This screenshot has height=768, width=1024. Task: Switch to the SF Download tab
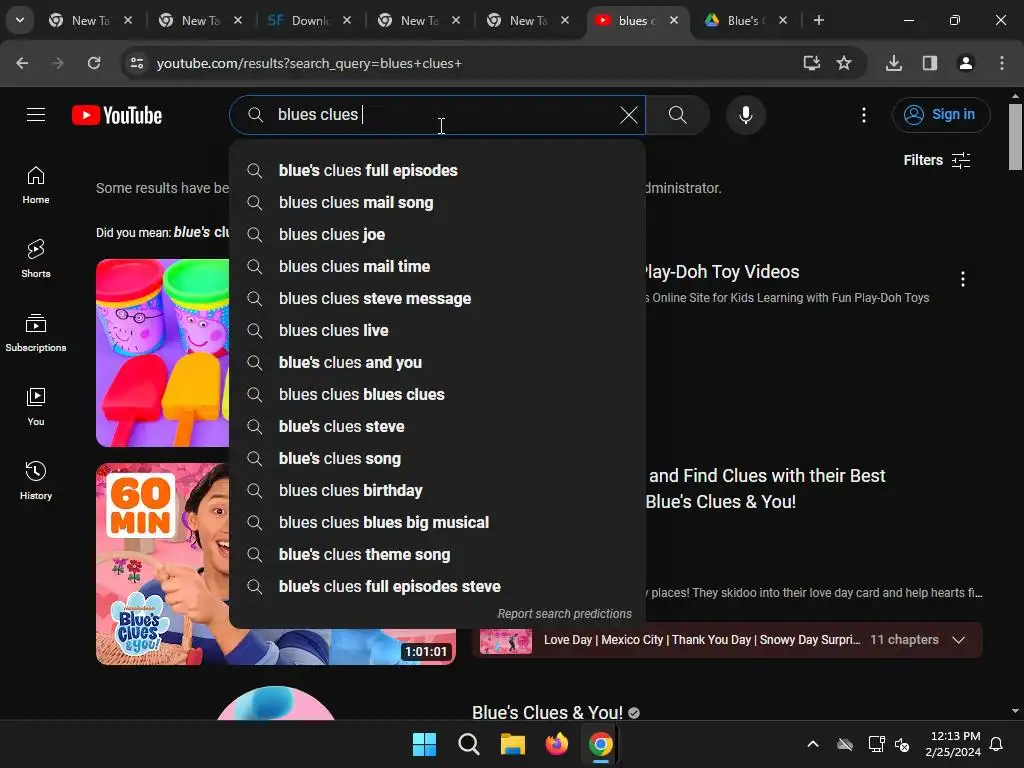[309, 21]
